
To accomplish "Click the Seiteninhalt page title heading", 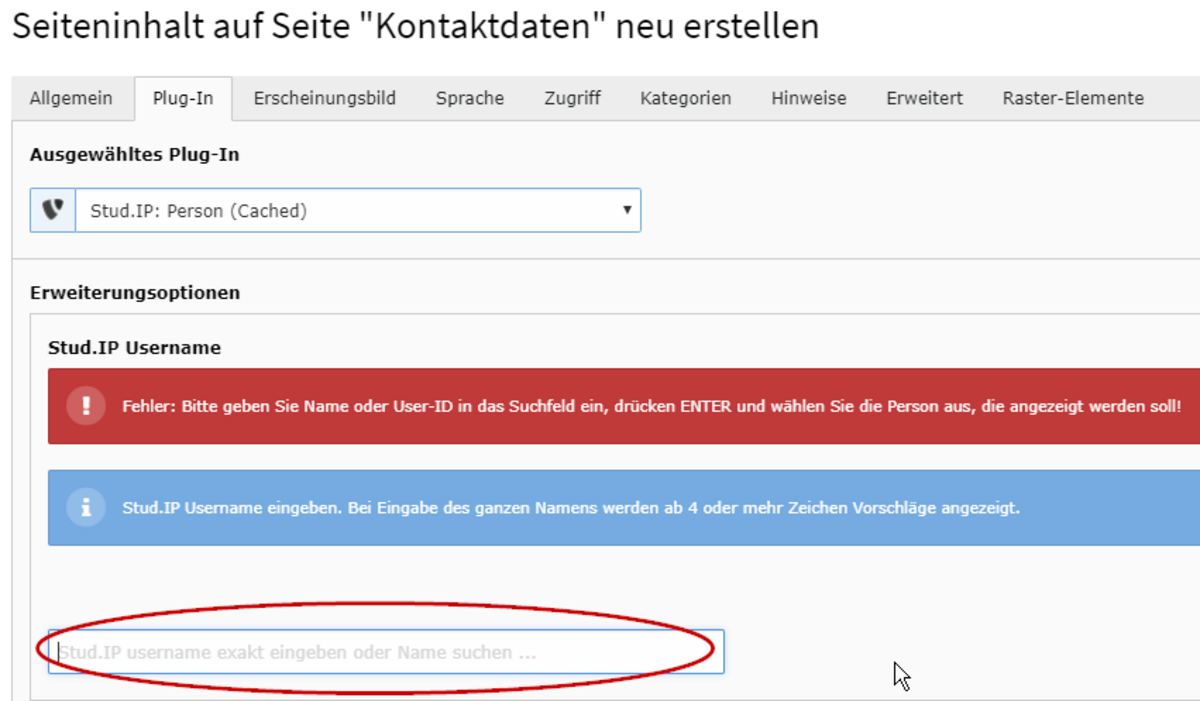I will tap(415, 26).
